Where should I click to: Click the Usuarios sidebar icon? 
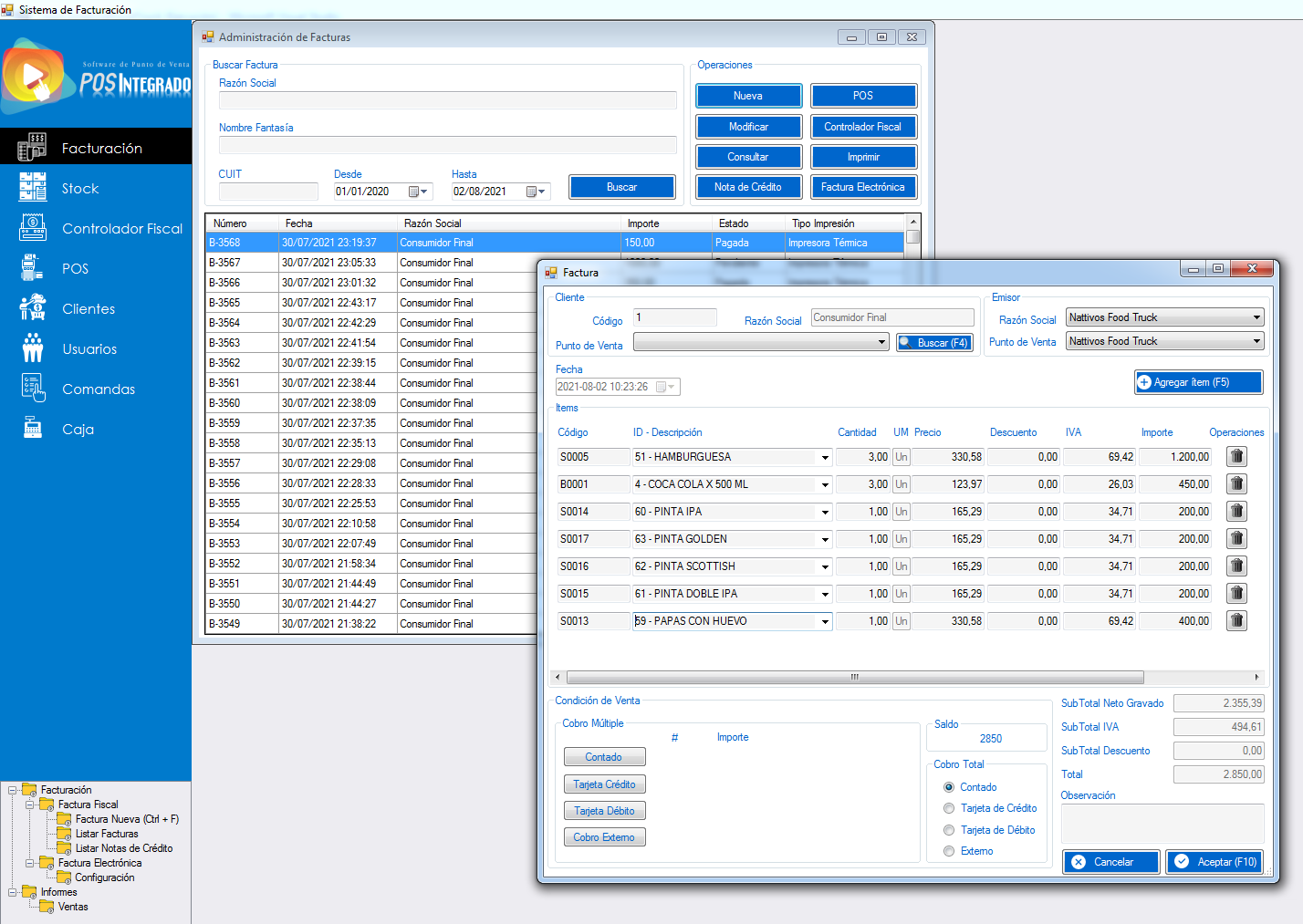(32, 348)
